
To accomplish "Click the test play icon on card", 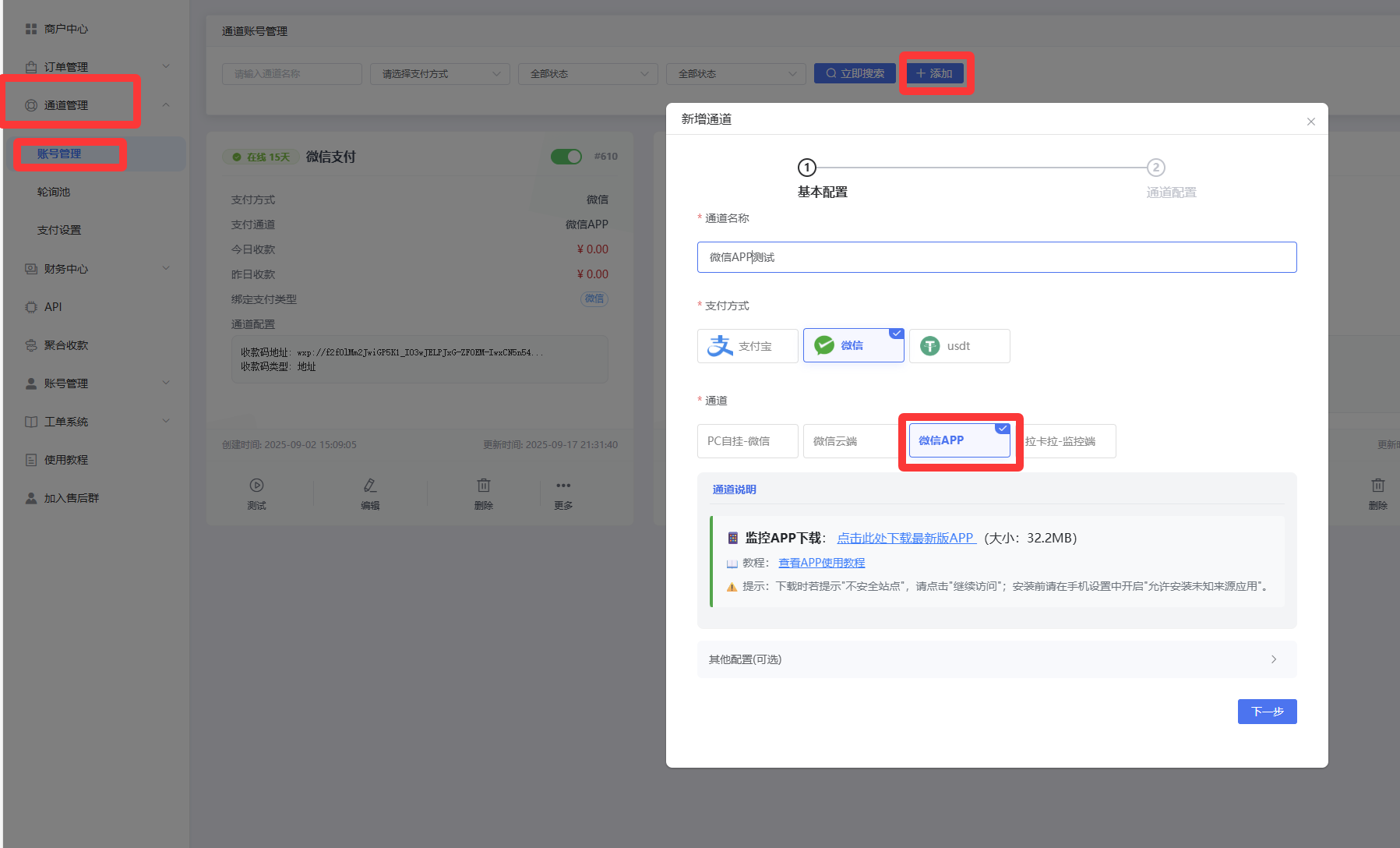I will pyautogui.click(x=256, y=486).
